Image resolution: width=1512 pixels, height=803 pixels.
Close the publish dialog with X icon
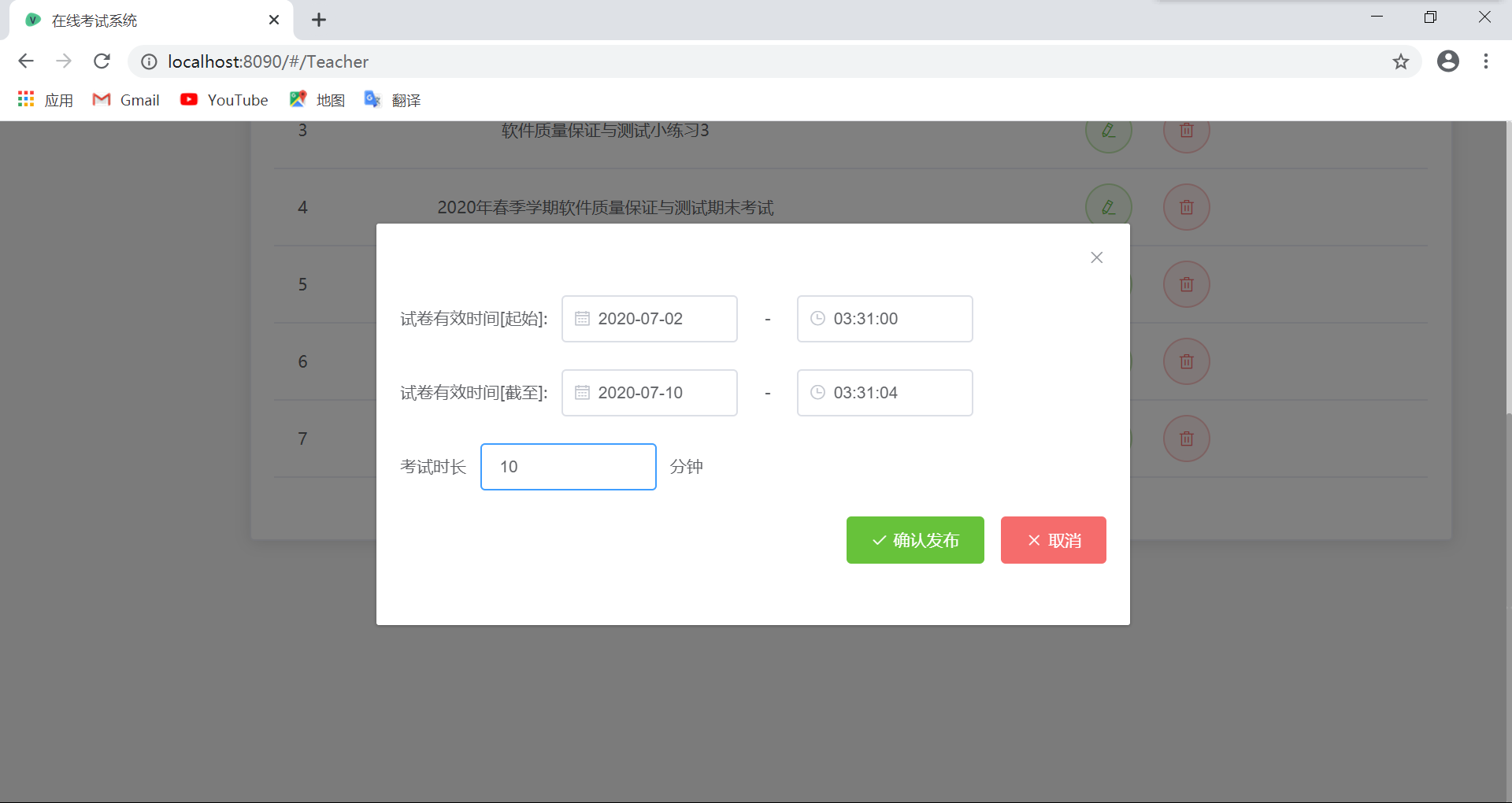click(x=1096, y=257)
